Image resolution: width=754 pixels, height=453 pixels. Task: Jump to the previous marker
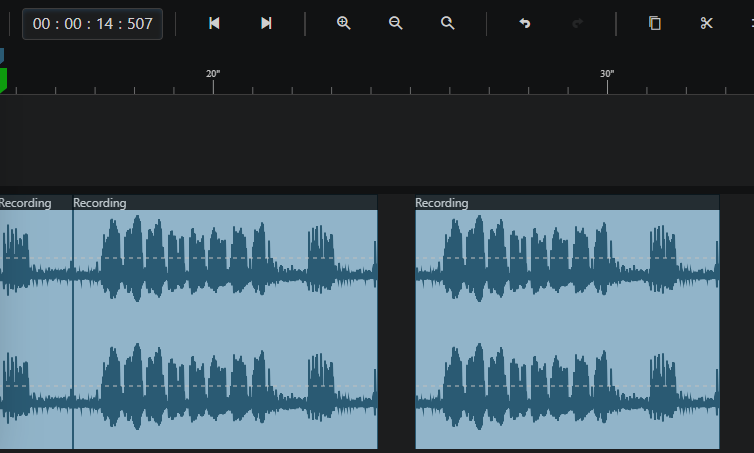click(214, 23)
